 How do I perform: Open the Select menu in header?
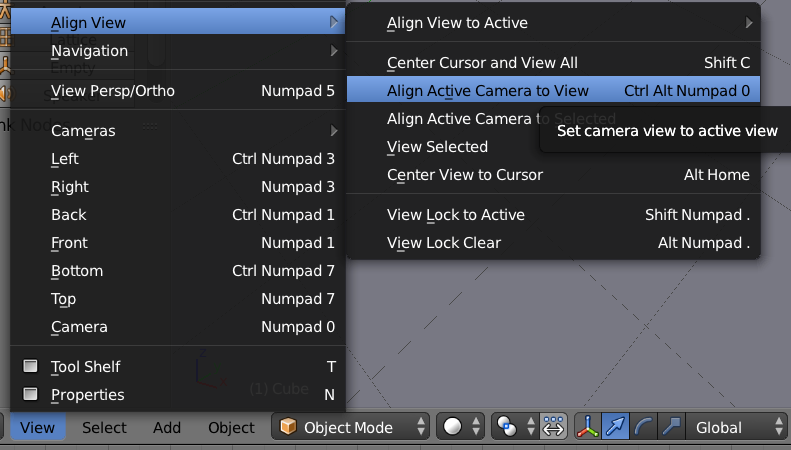pos(104,427)
